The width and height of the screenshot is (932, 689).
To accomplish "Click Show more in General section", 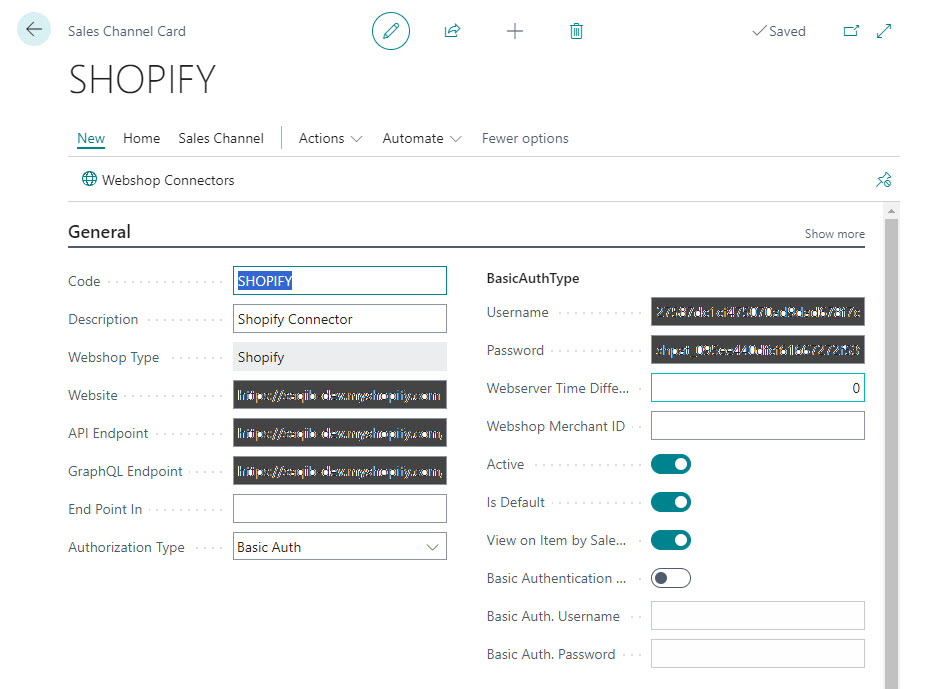I will tap(834, 234).
